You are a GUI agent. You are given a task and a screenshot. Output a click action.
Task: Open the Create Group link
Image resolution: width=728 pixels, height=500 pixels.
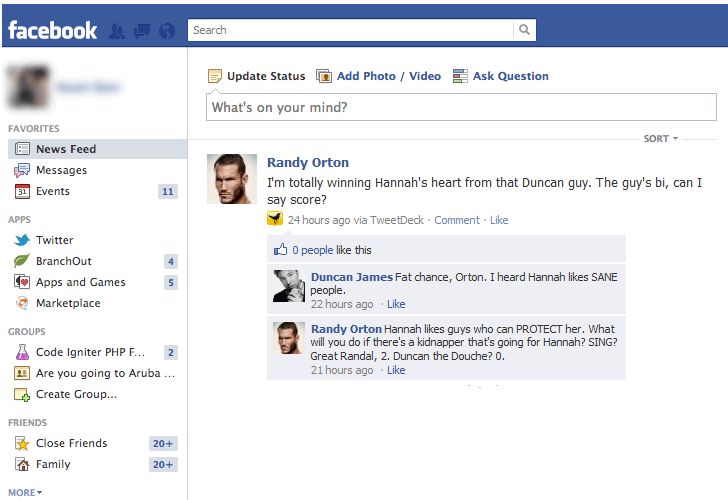tap(76, 394)
